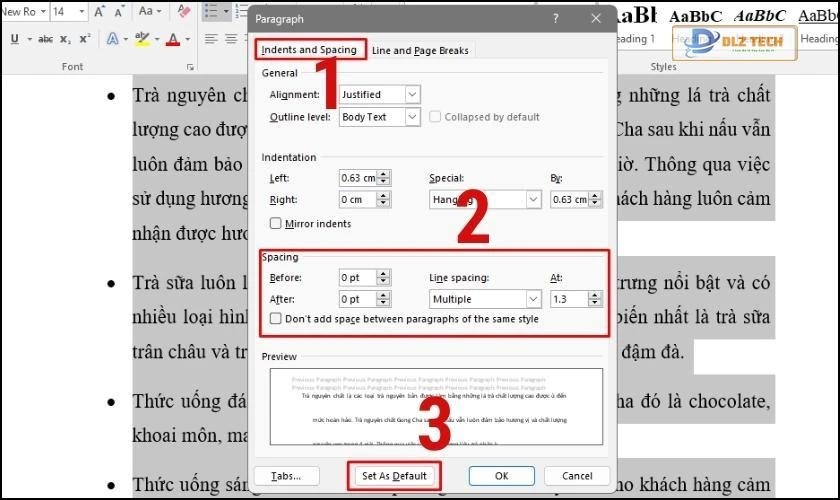This screenshot has height=500, width=840.
Task: Switch to Indents and Spacing tab
Action: pyautogui.click(x=309, y=50)
